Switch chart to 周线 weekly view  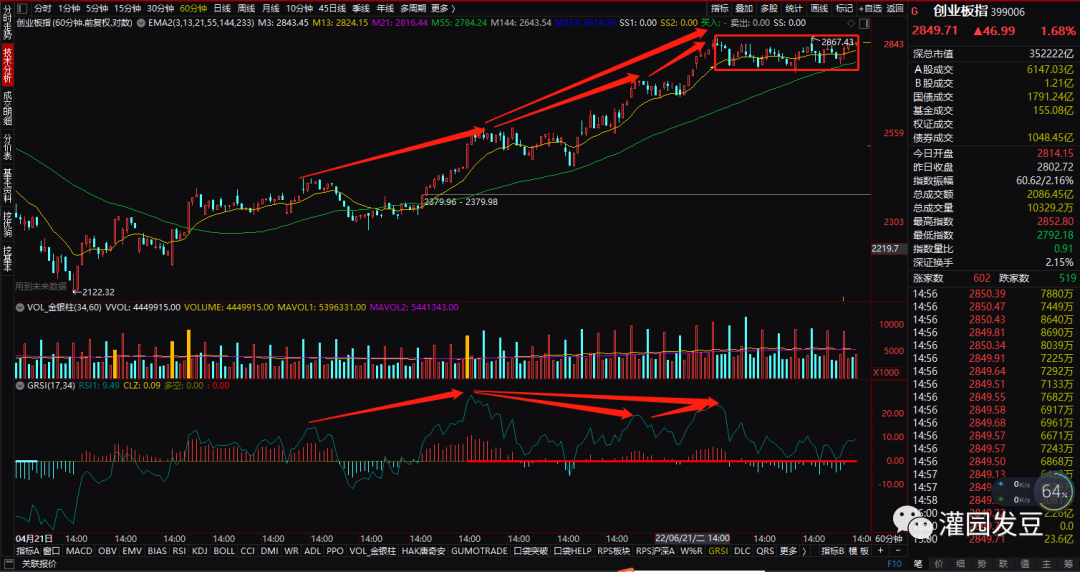[246, 8]
